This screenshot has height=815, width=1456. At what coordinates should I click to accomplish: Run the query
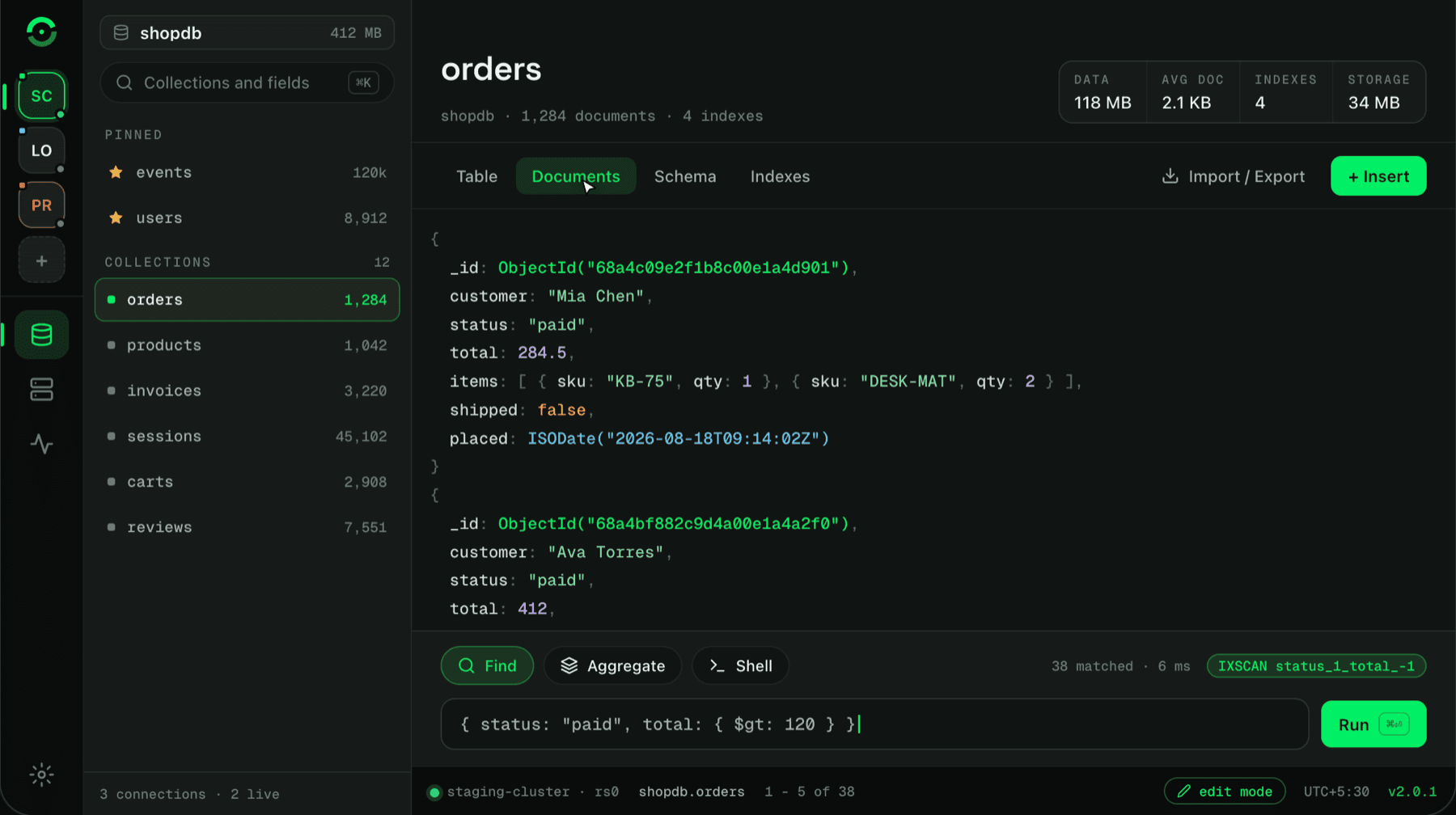click(1373, 724)
